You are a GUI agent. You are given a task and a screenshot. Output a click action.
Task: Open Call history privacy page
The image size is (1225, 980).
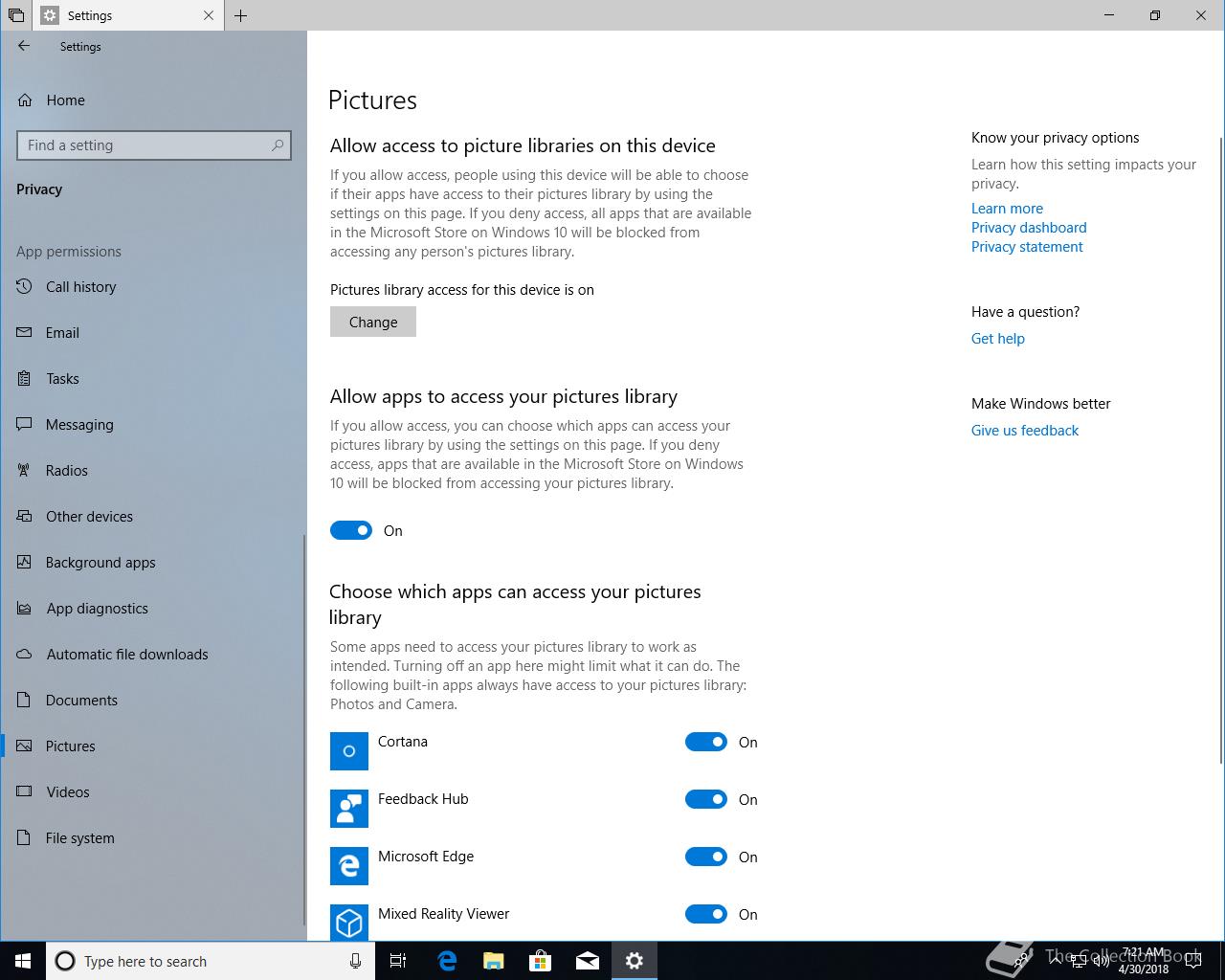[x=153, y=287]
